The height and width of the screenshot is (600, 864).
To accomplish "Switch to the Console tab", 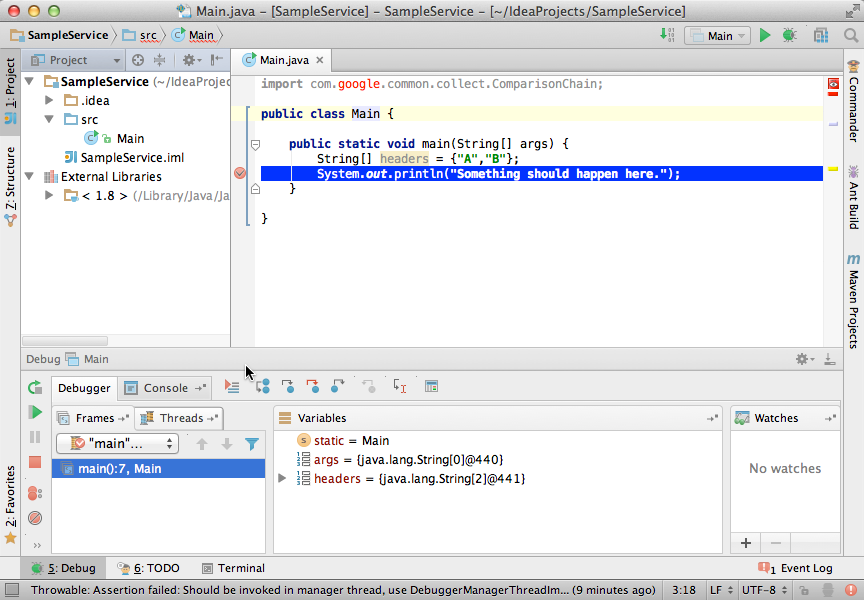I will click(165, 388).
